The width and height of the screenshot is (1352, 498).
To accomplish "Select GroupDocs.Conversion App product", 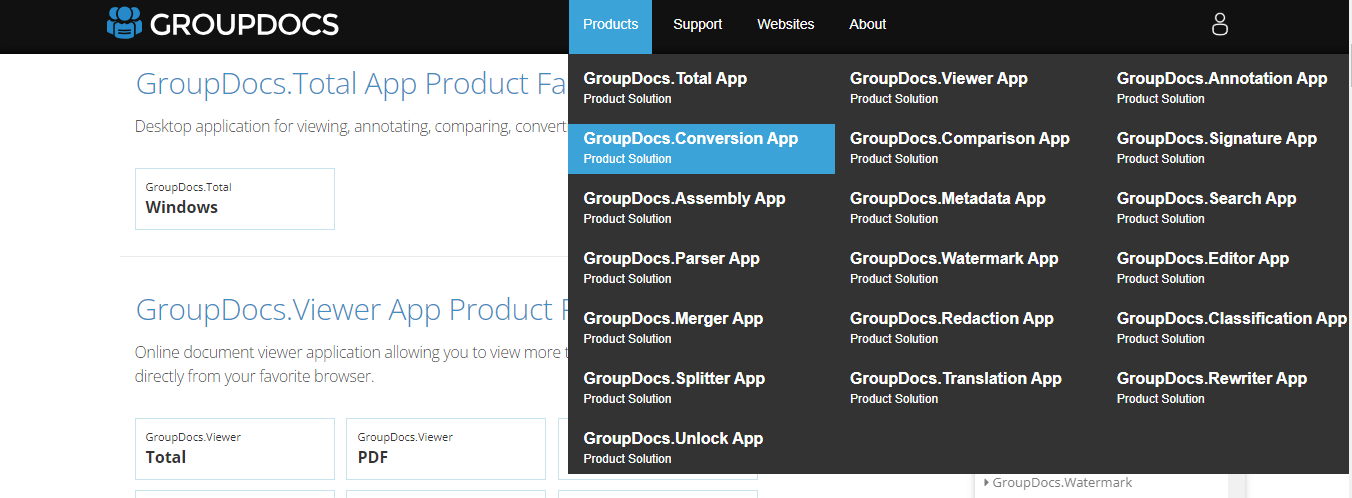I will click(x=701, y=149).
